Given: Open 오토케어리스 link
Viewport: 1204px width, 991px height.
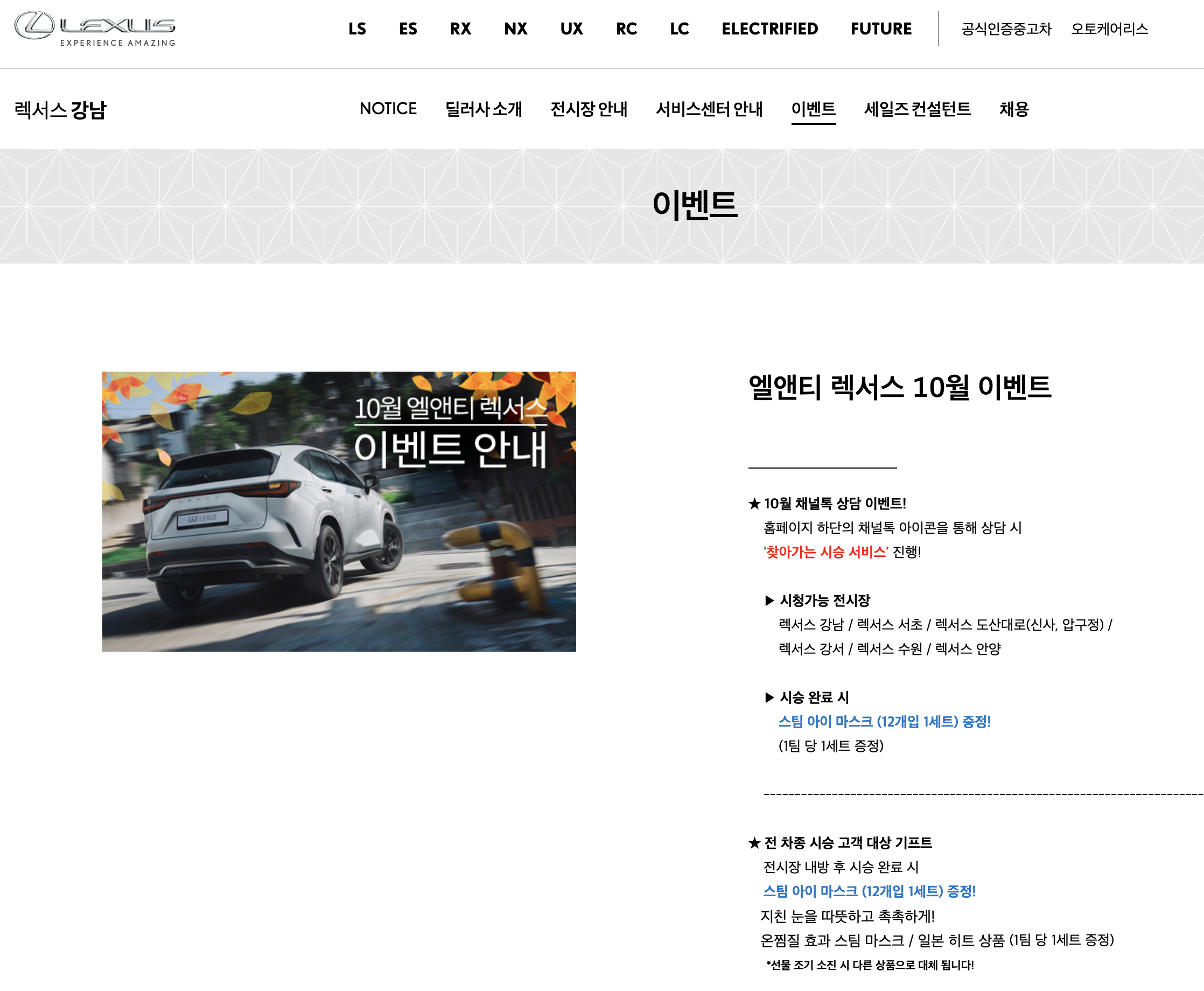Looking at the screenshot, I should (x=1109, y=29).
